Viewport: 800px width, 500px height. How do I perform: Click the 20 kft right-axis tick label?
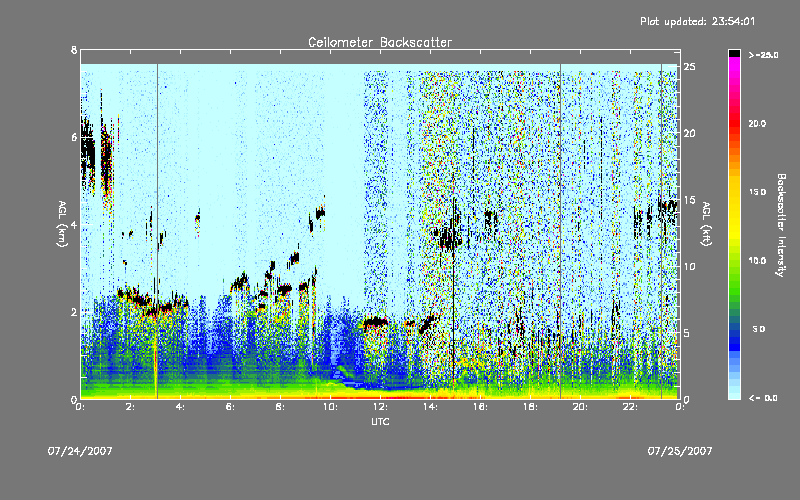click(x=690, y=133)
